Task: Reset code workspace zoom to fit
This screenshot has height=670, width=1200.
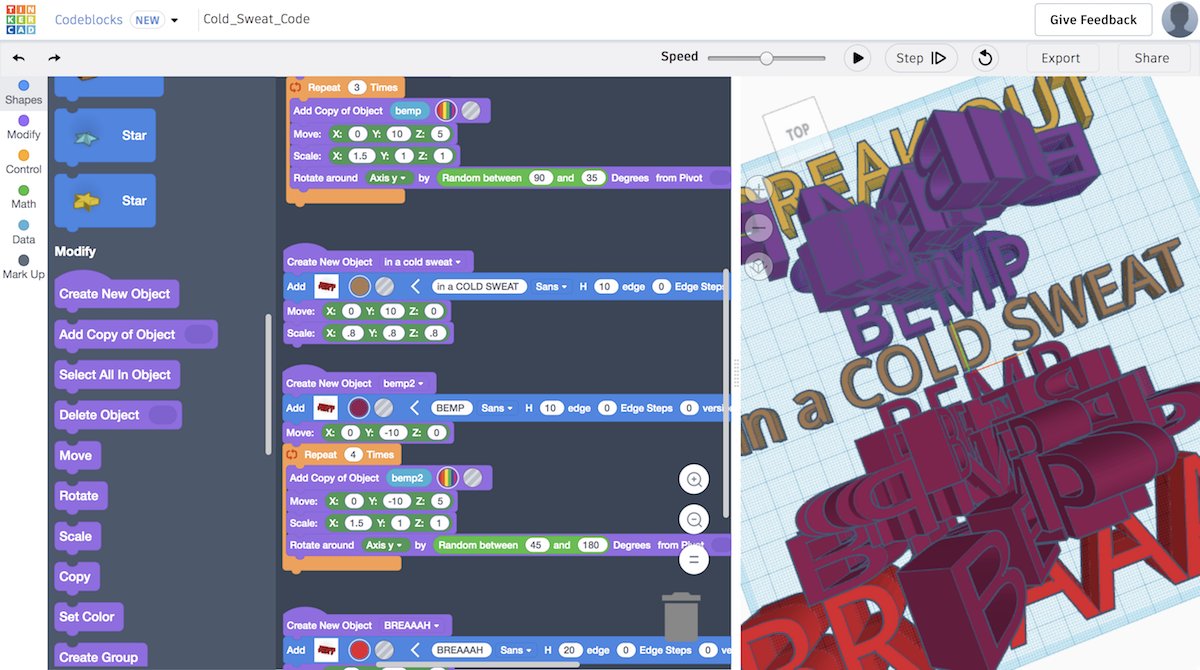Action: pyautogui.click(x=694, y=560)
